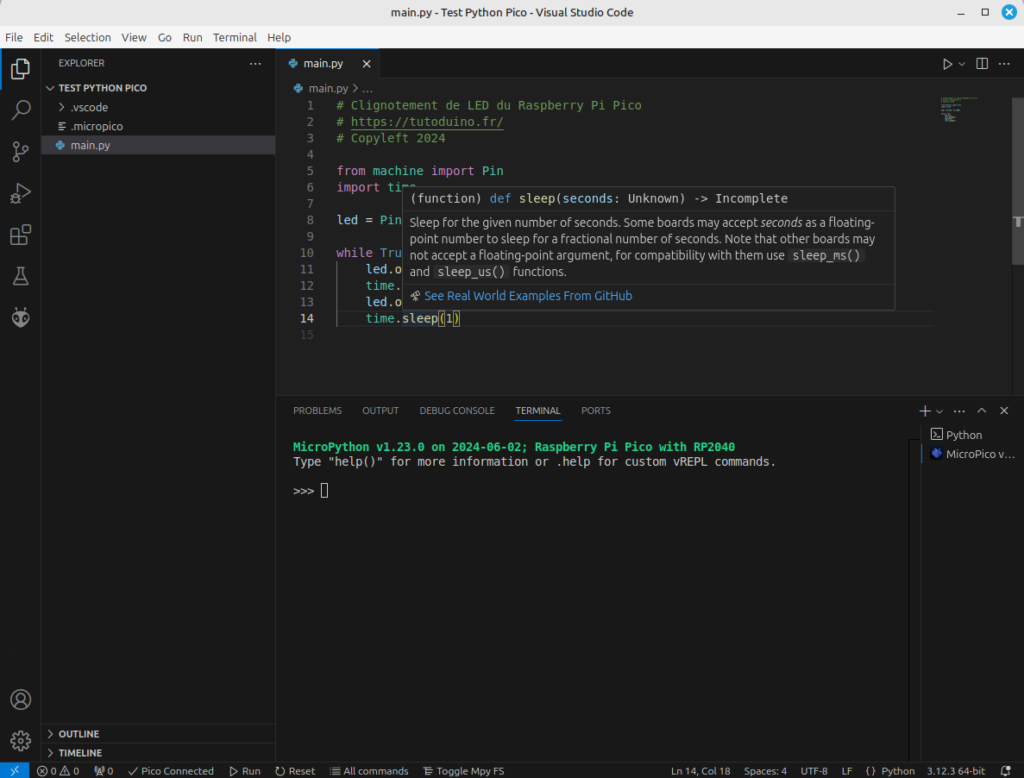Open the Terminal menu
Viewport: 1024px width, 778px height.
pos(234,37)
